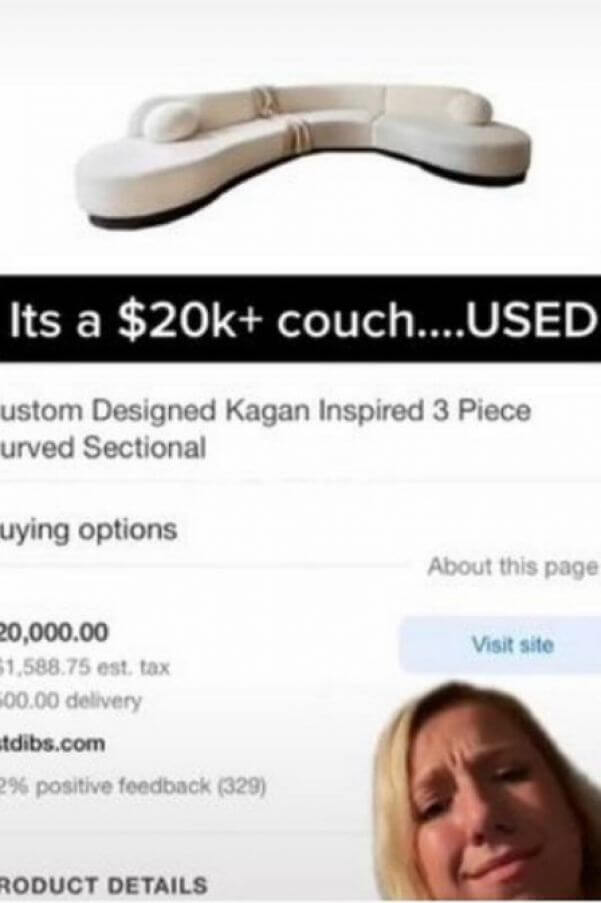Open the About this page link
The height and width of the screenshot is (903, 601).
click(513, 567)
